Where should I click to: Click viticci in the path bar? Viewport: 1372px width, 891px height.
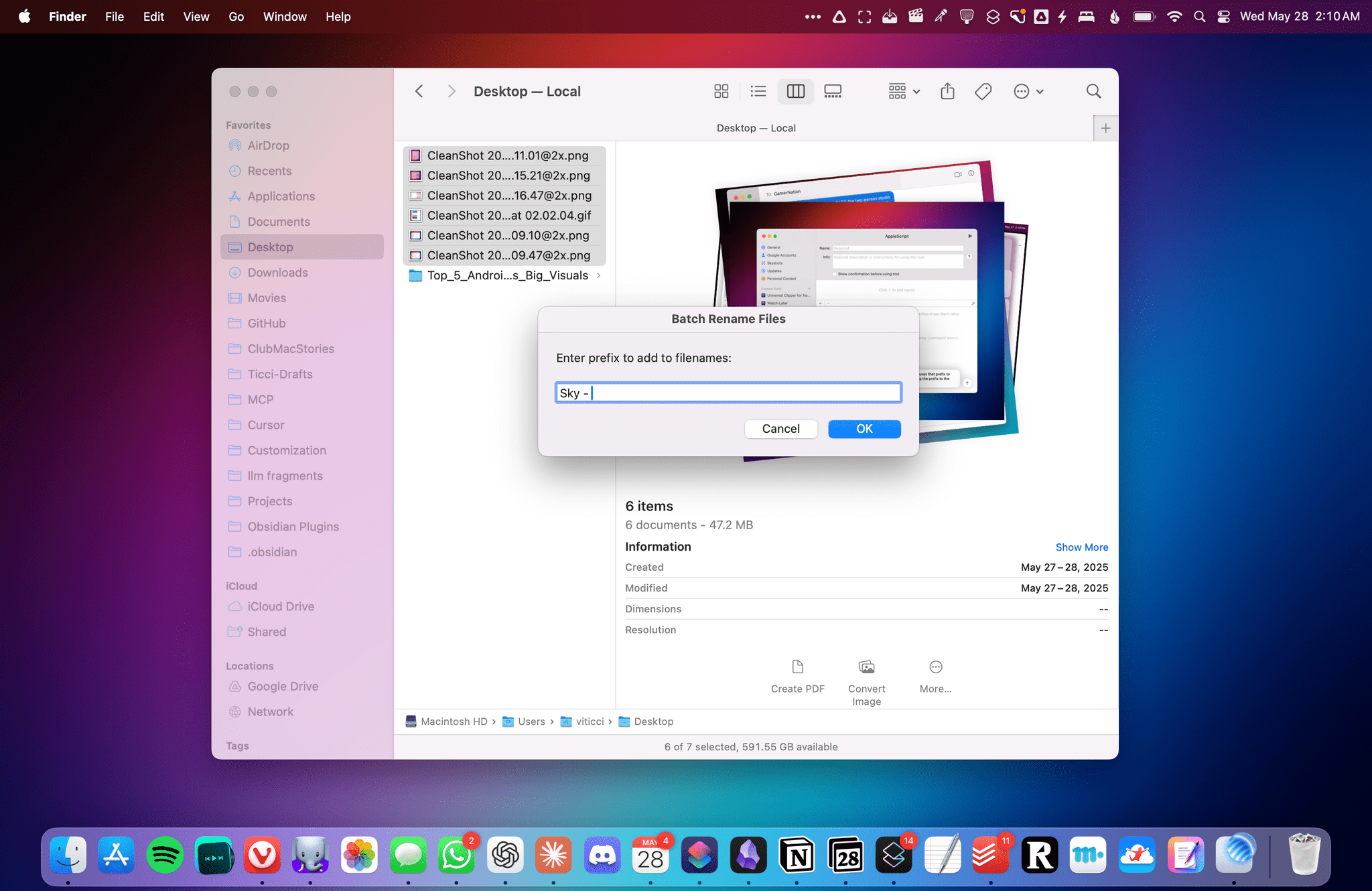(582, 722)
